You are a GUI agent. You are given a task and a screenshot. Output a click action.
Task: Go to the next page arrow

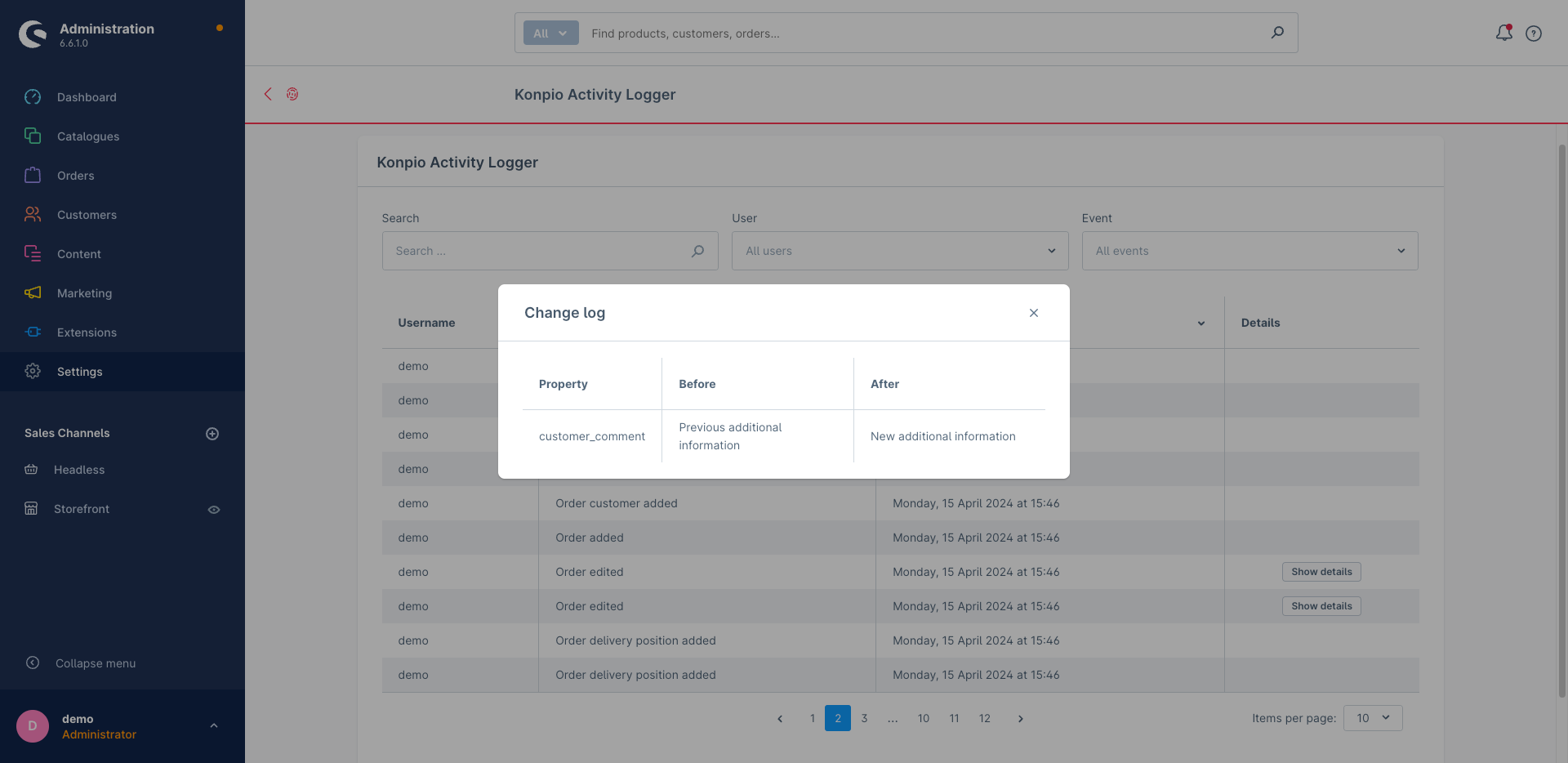tap(1020, 719)
